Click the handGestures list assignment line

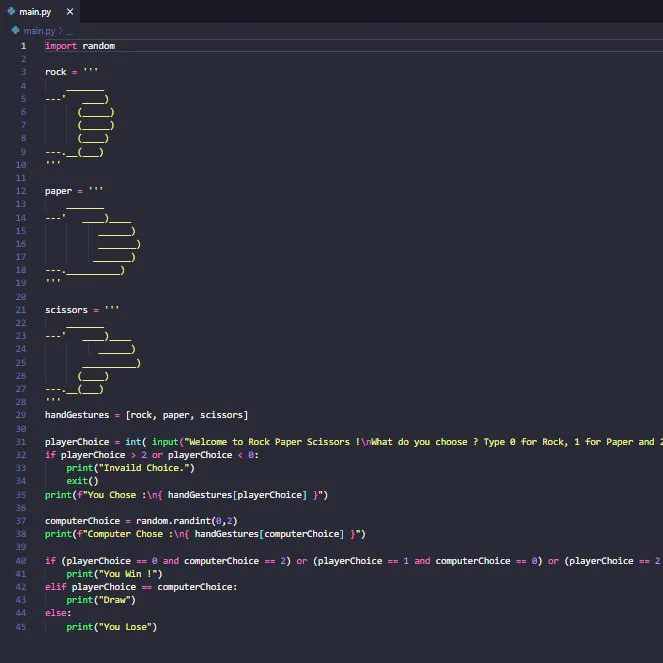point(146,415)
